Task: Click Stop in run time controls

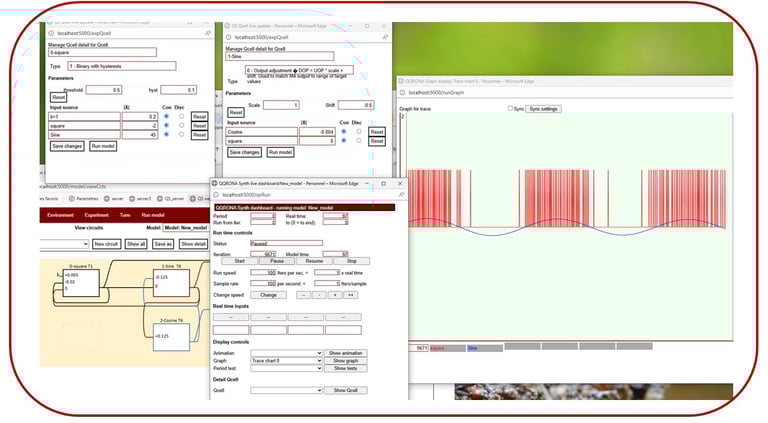Action: coord(352,261)
